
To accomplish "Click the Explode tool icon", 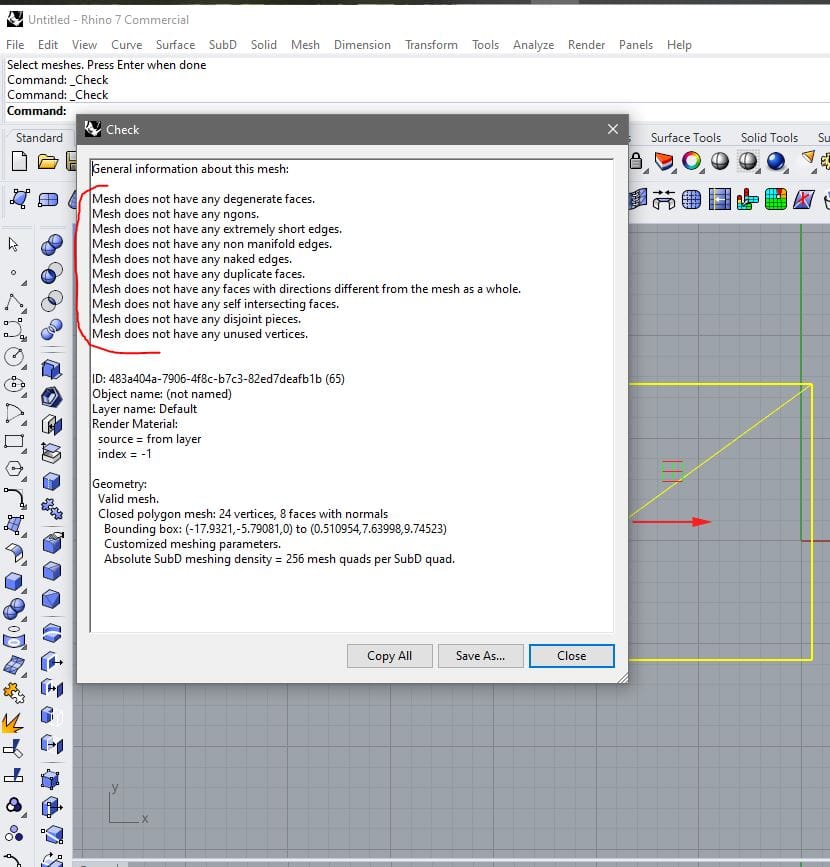I will click(x=13, y=722).
